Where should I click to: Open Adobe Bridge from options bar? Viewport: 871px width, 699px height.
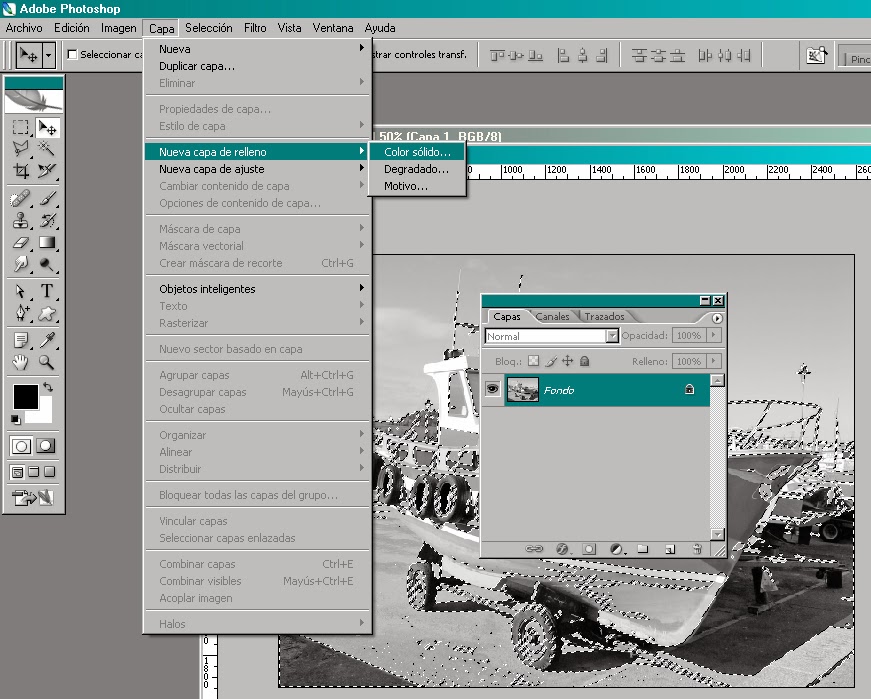click(x=816, y=55)
